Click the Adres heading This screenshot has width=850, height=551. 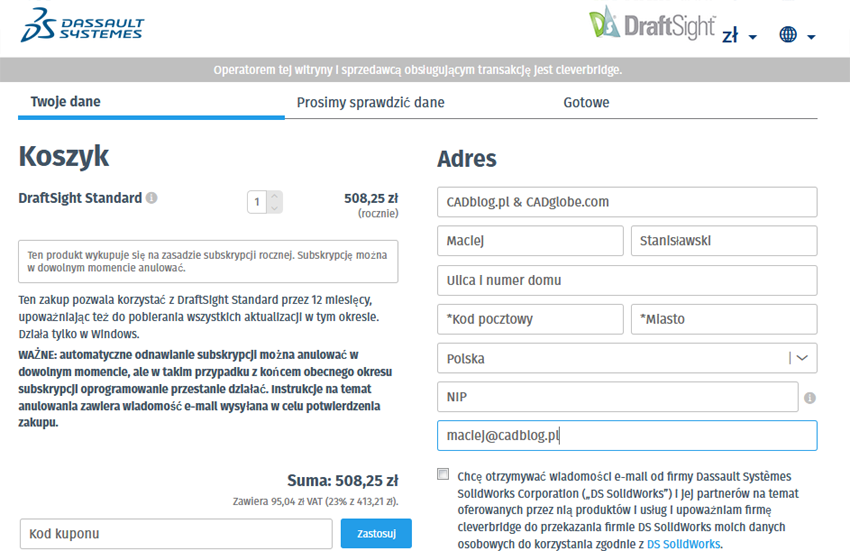(467, 159)
